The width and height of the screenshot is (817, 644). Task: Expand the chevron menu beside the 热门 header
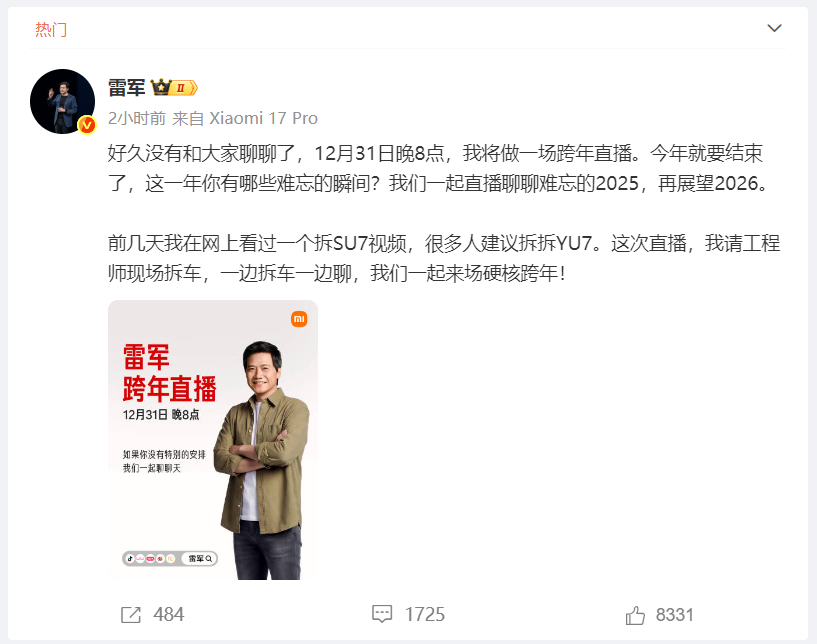click(x=774, y=28)
